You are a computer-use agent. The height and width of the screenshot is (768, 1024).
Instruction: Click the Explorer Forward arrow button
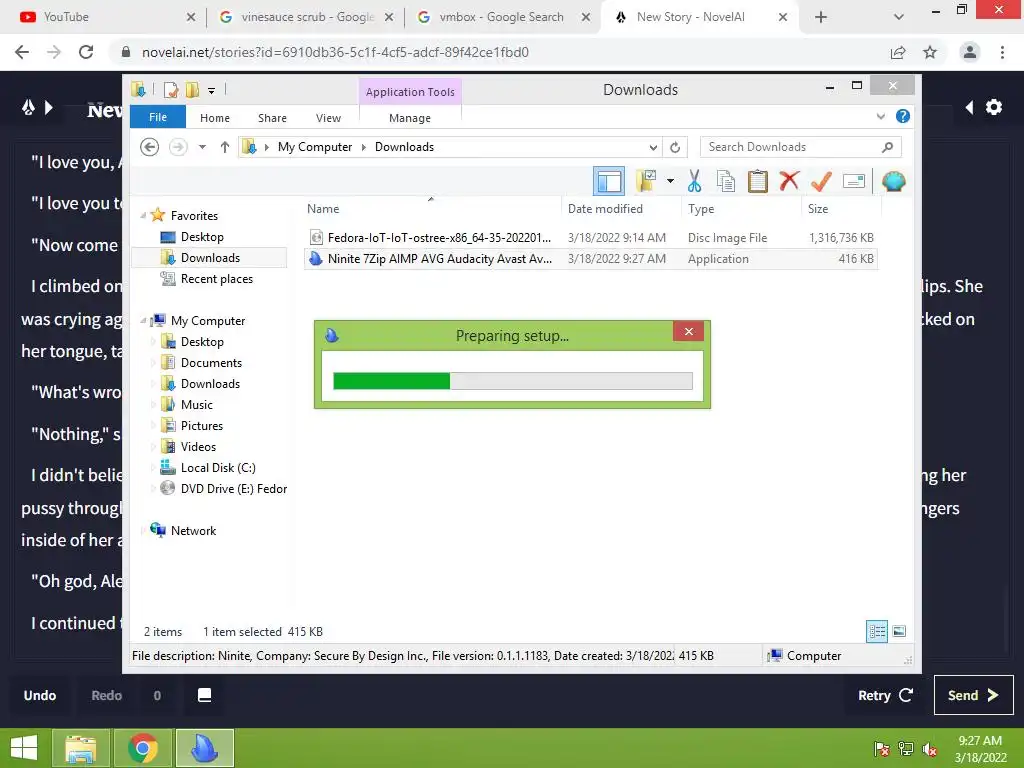tap(178, 147)
